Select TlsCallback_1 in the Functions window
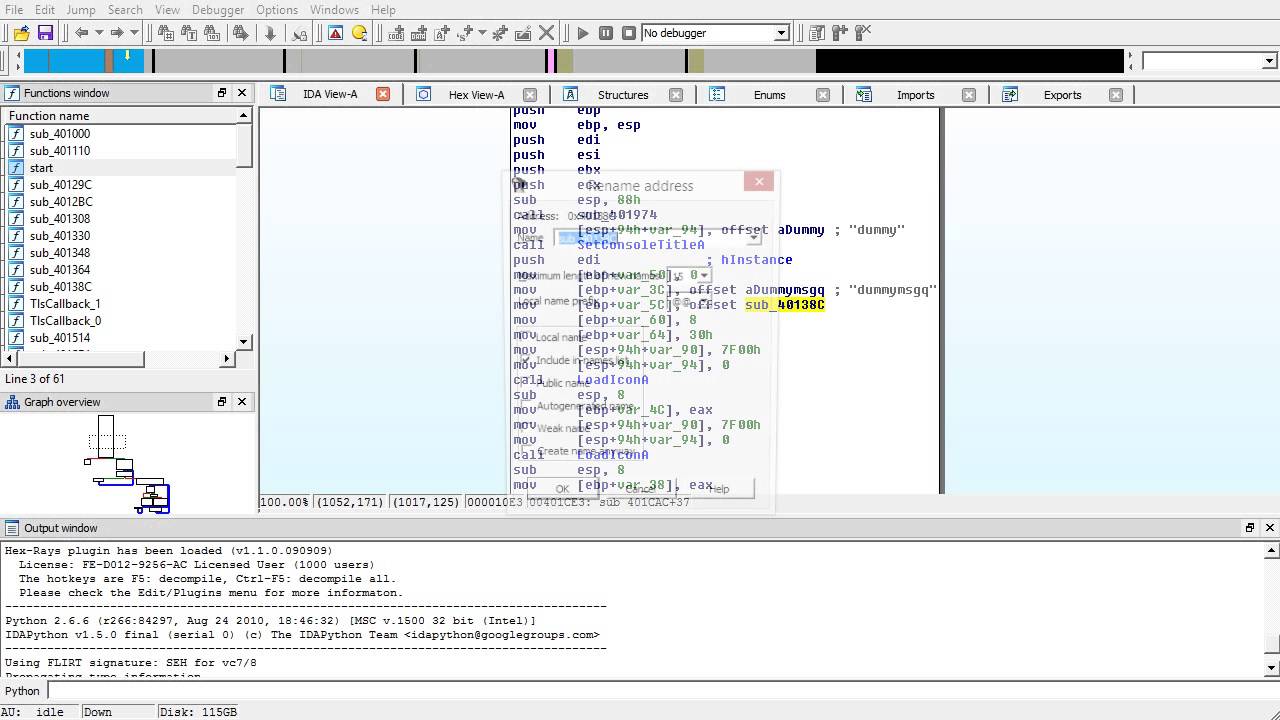This screenshot has width=1280, height=720. tap(65, 304)
